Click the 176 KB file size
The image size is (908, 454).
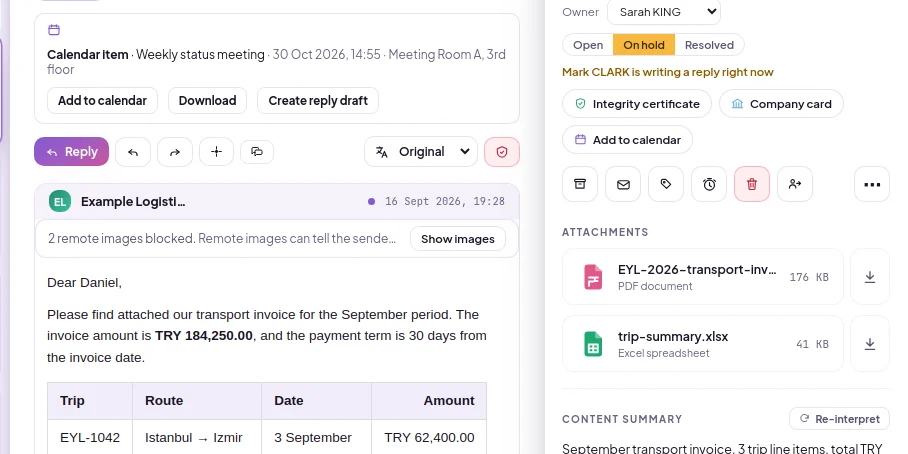(809, 277)
